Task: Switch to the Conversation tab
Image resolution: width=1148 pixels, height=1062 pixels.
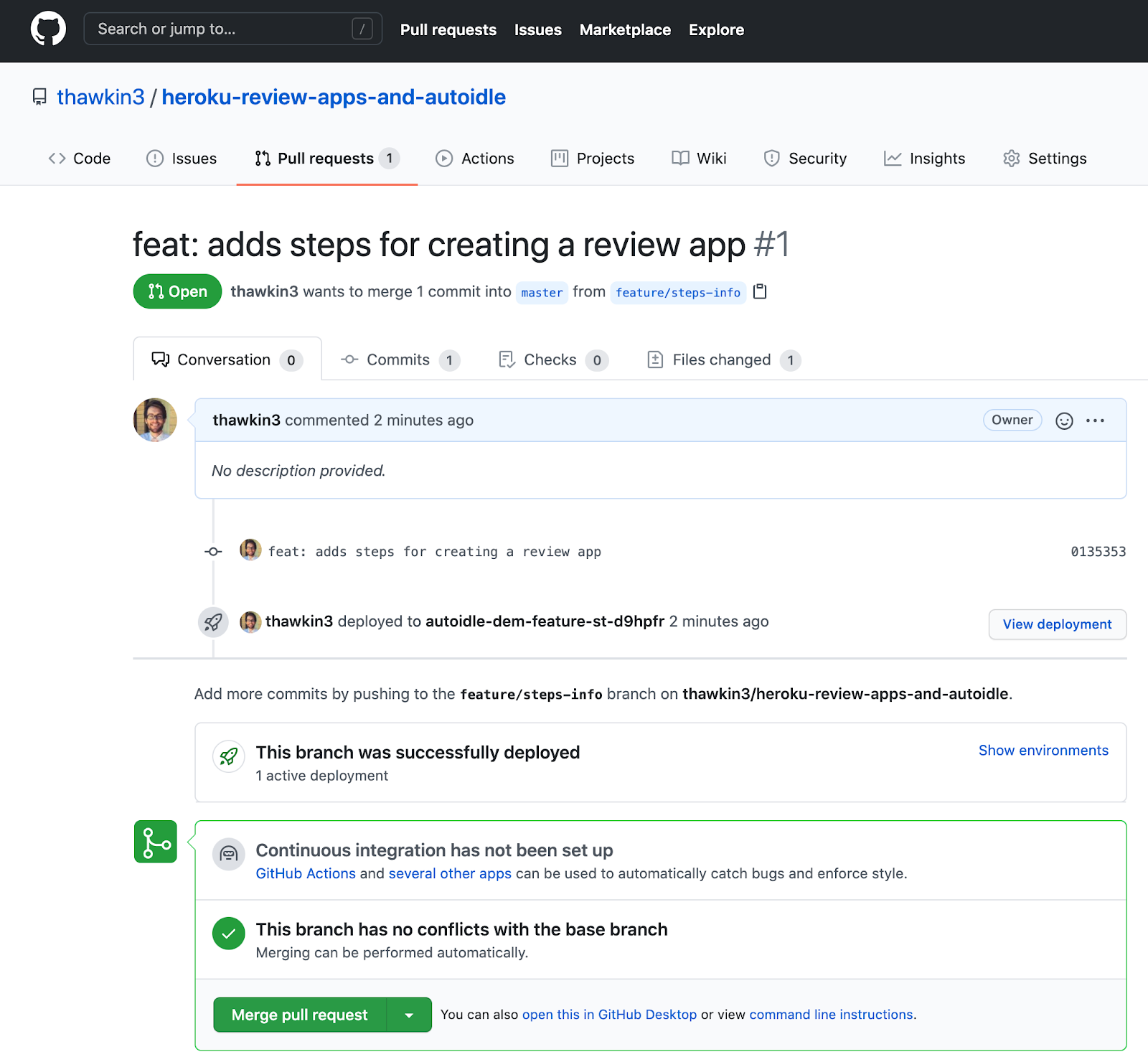Action: click(x=227, y=360)
